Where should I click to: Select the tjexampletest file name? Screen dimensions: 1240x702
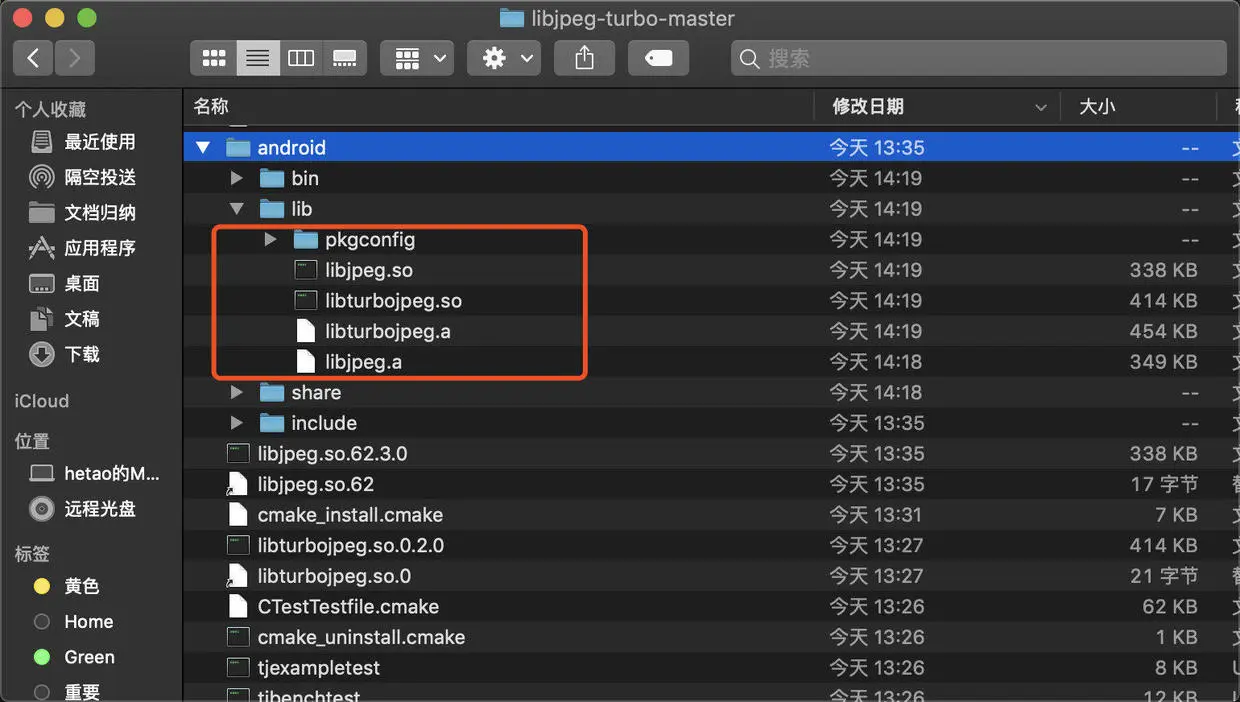pyautogui.click(x=319, y=667)
